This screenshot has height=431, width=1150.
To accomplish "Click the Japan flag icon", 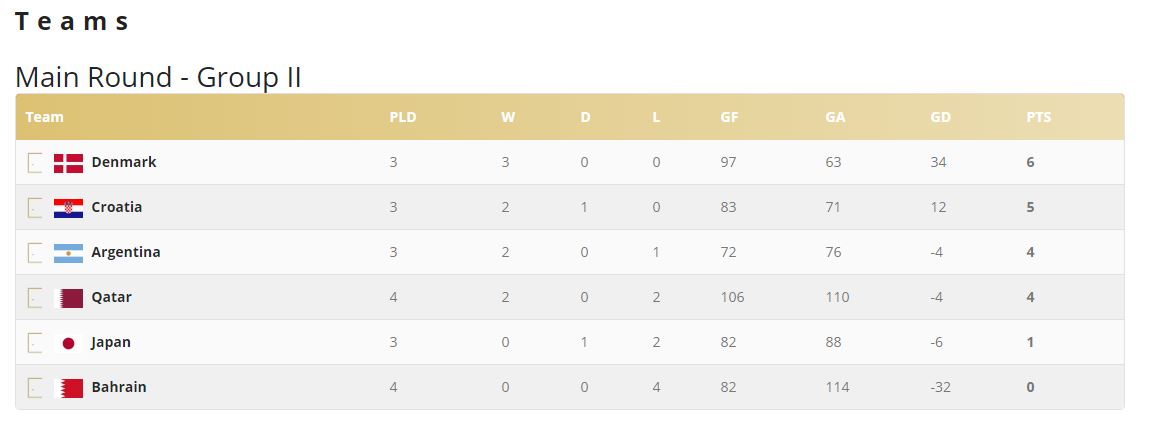I will point(68,343).
